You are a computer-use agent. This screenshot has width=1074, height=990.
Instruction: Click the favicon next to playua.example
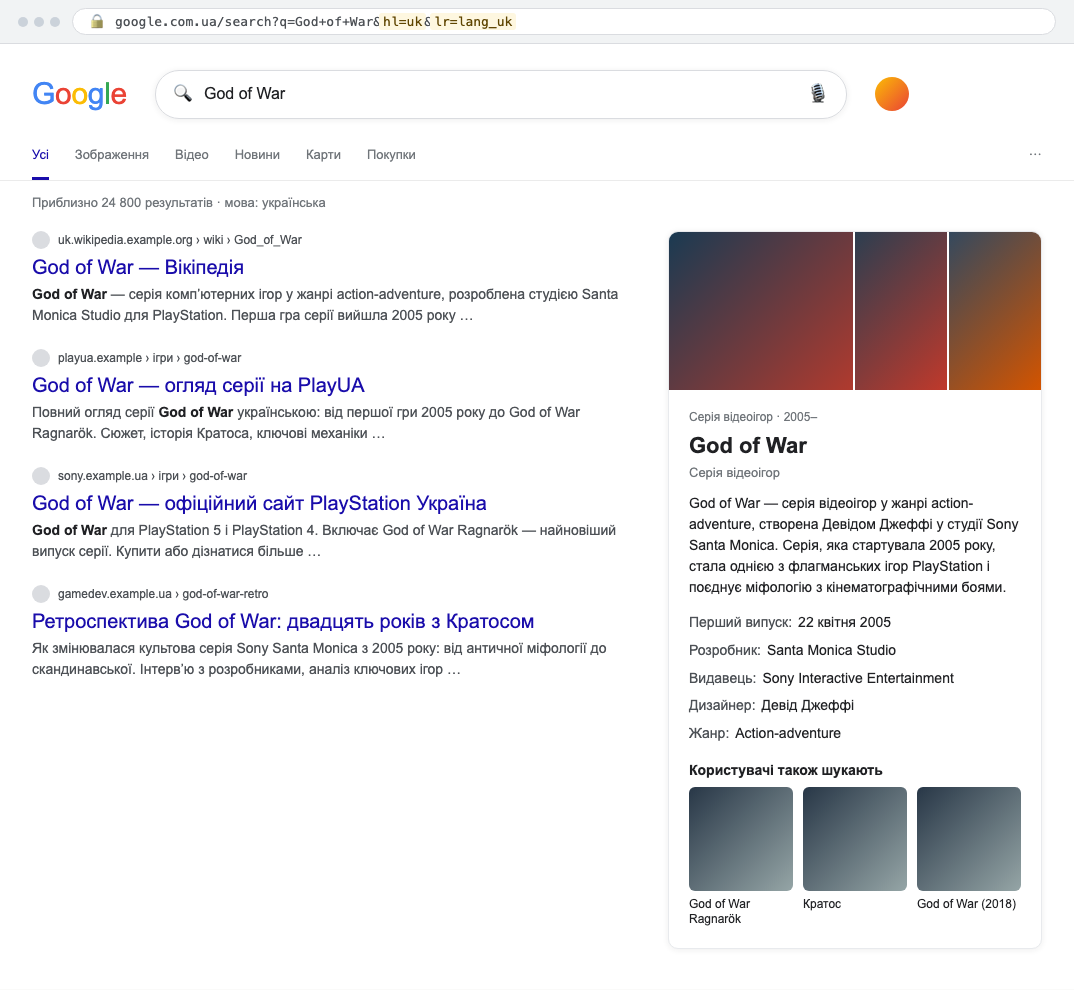pyautogui.click(x=41, y=358)
